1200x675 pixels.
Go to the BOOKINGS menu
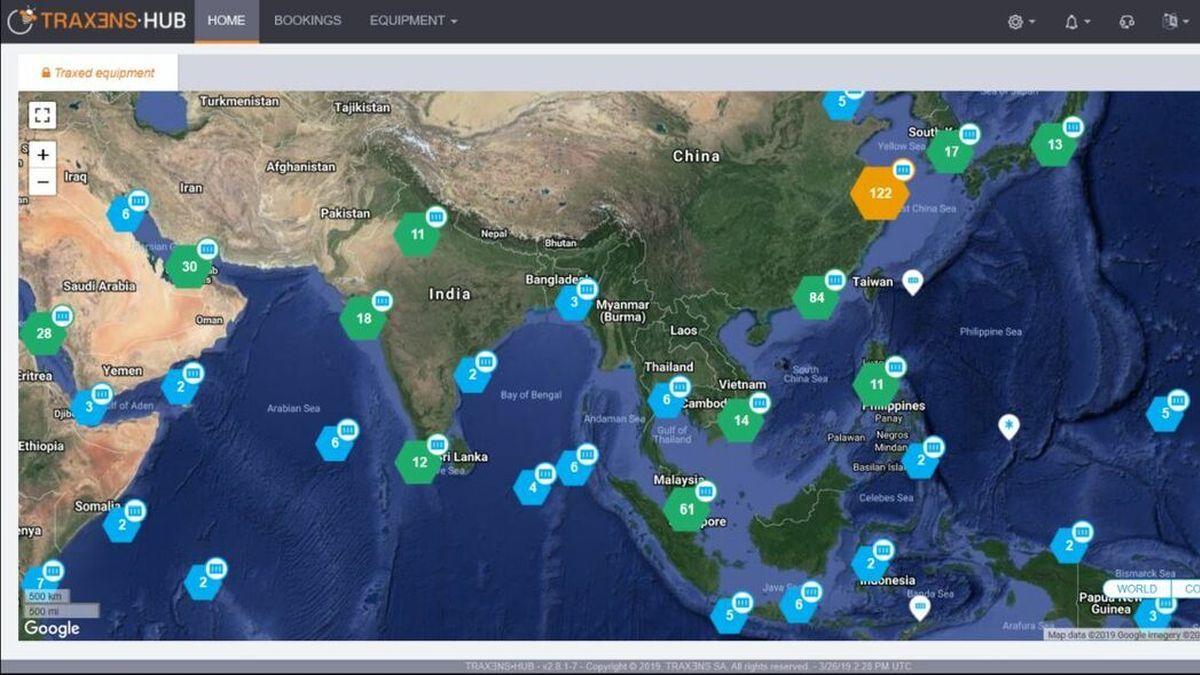tap(307, 21)
